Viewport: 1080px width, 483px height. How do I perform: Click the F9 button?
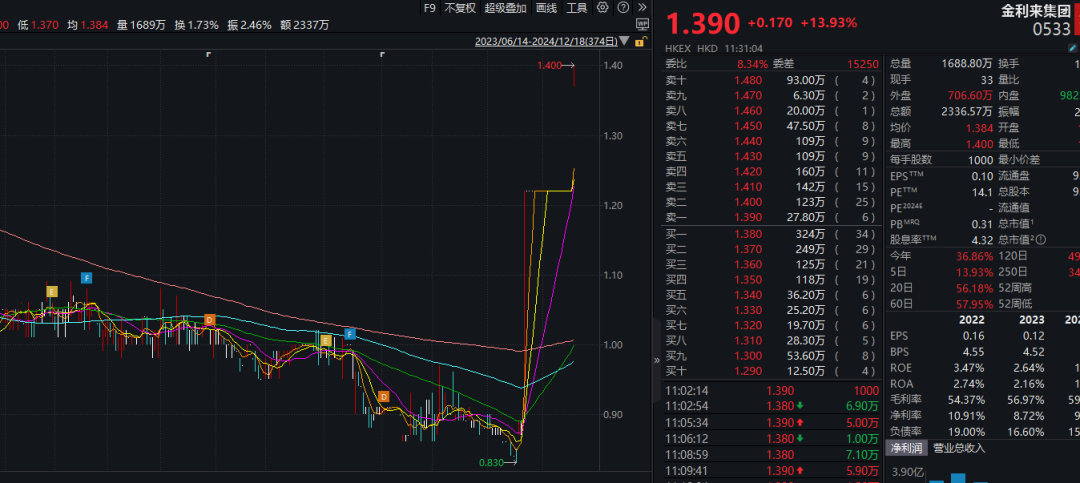point(429,8)
